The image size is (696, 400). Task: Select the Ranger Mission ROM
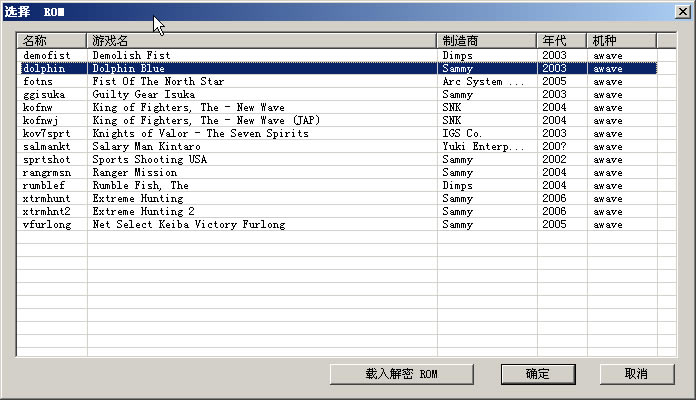[x=133, y=173]
